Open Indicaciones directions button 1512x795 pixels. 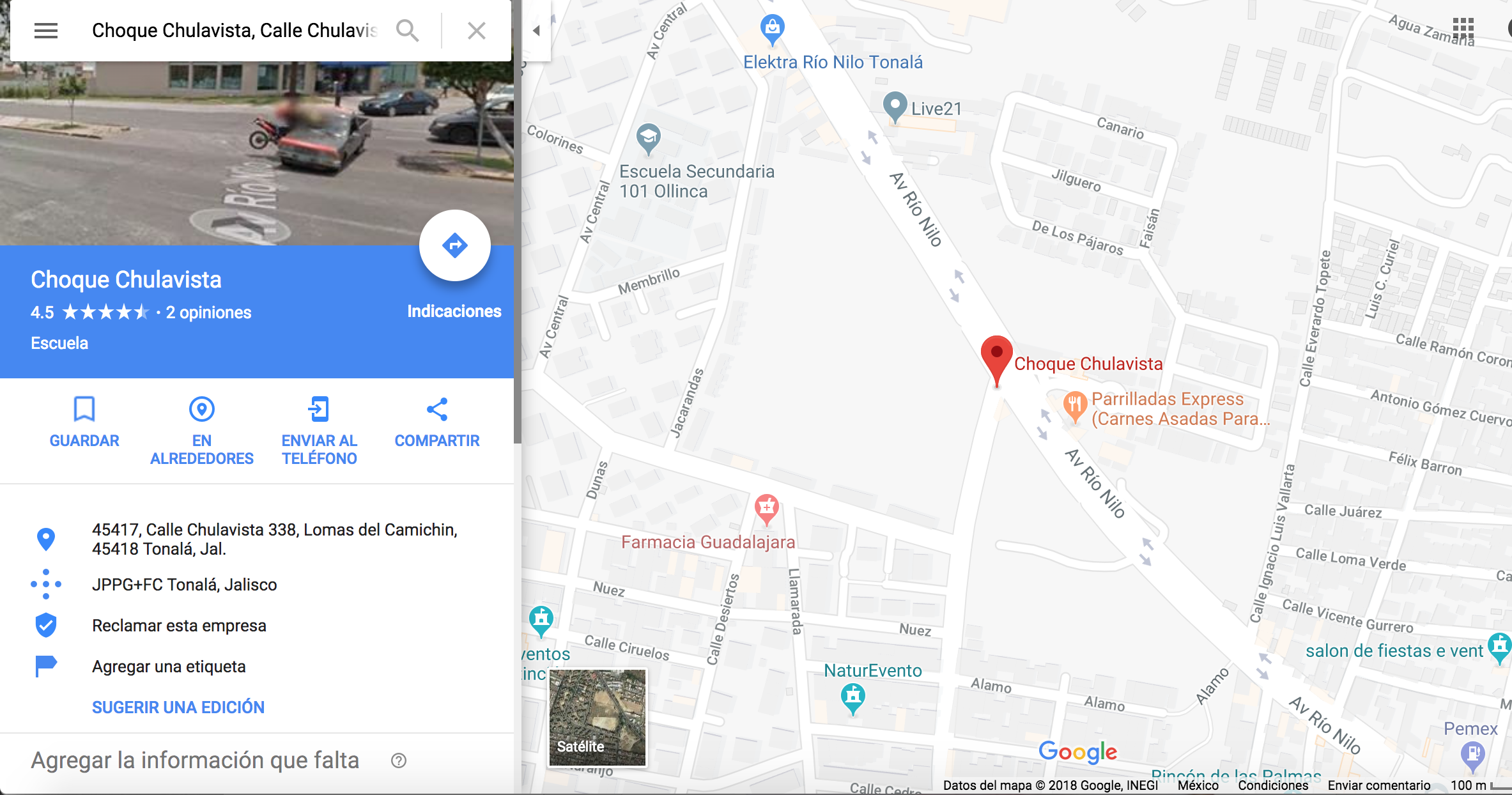[455, 245]
